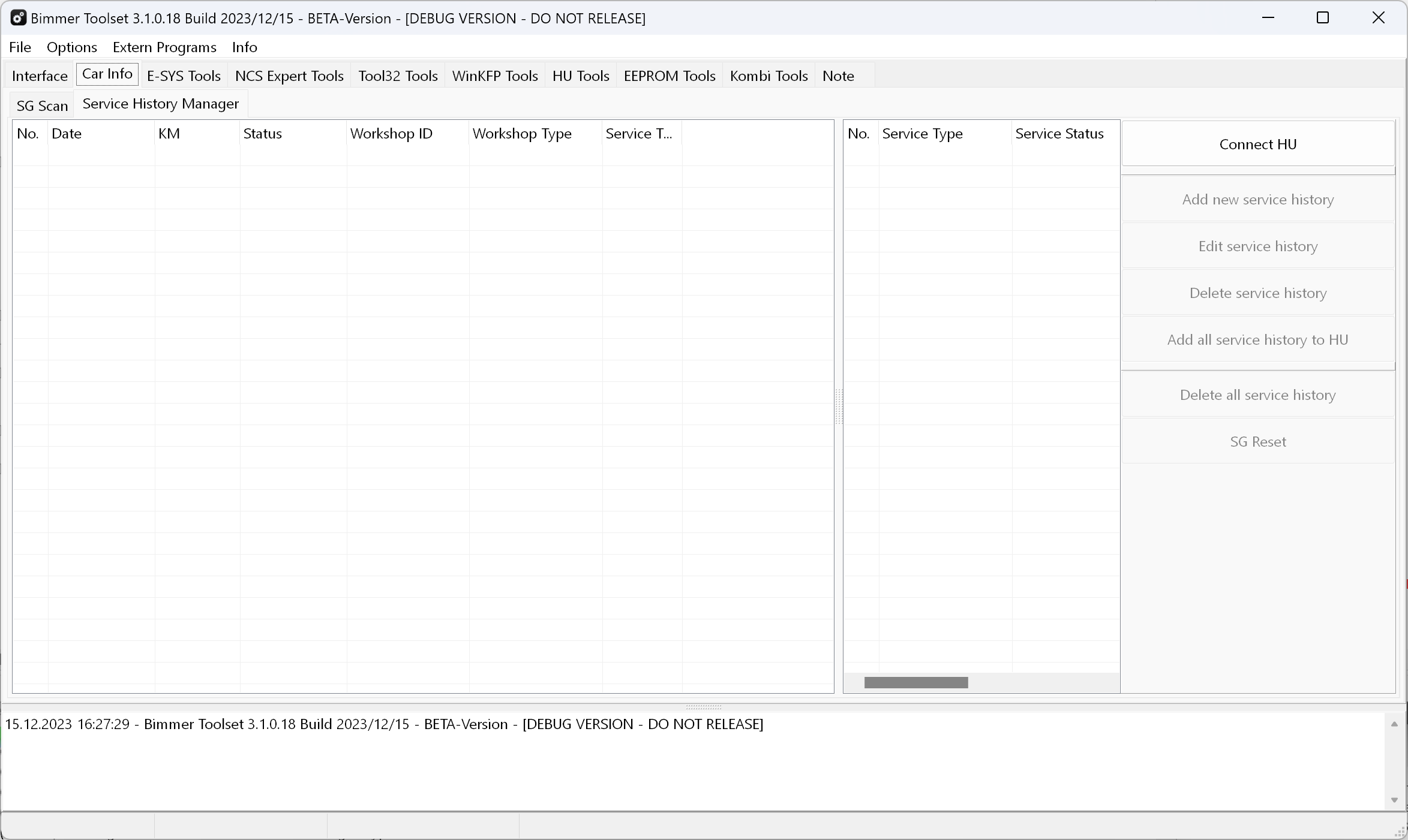
Task: Switch to the E-SYS Tools tab
Action: point(184,76)
